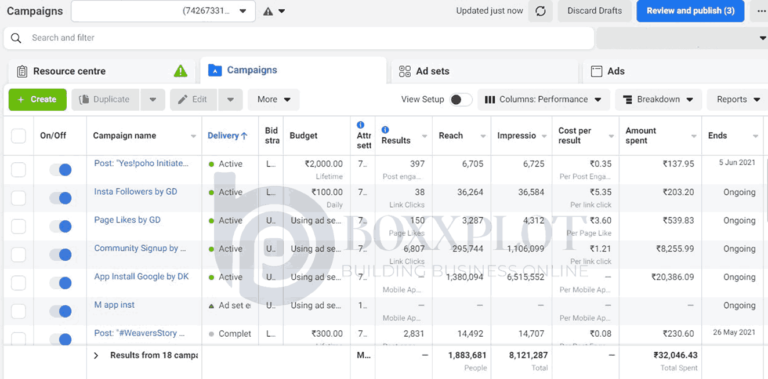Open the App Install Google by DK campaign
The image size is (768, 379).
click(141, 277)
